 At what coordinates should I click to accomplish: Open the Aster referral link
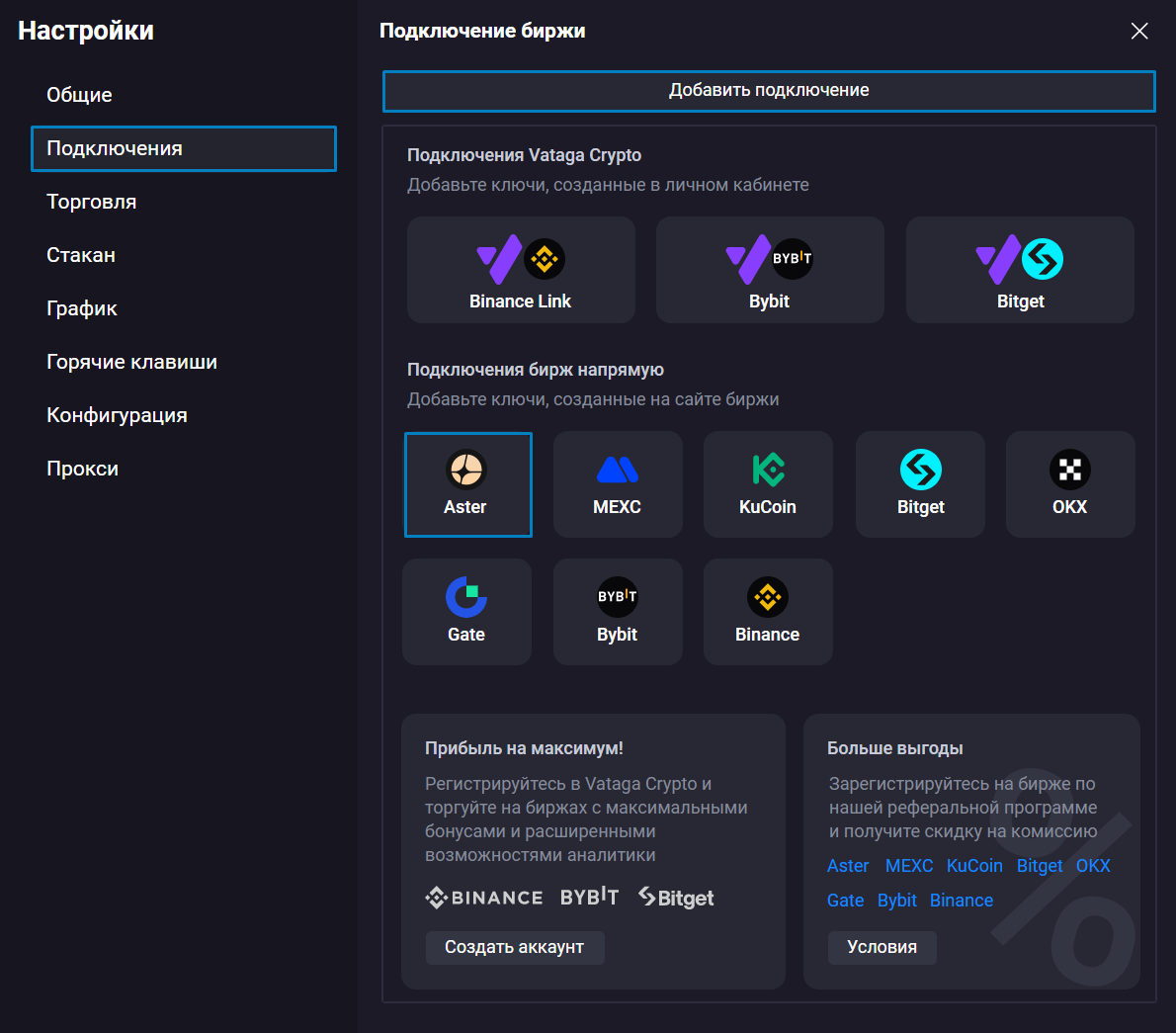tap(848, 866)
